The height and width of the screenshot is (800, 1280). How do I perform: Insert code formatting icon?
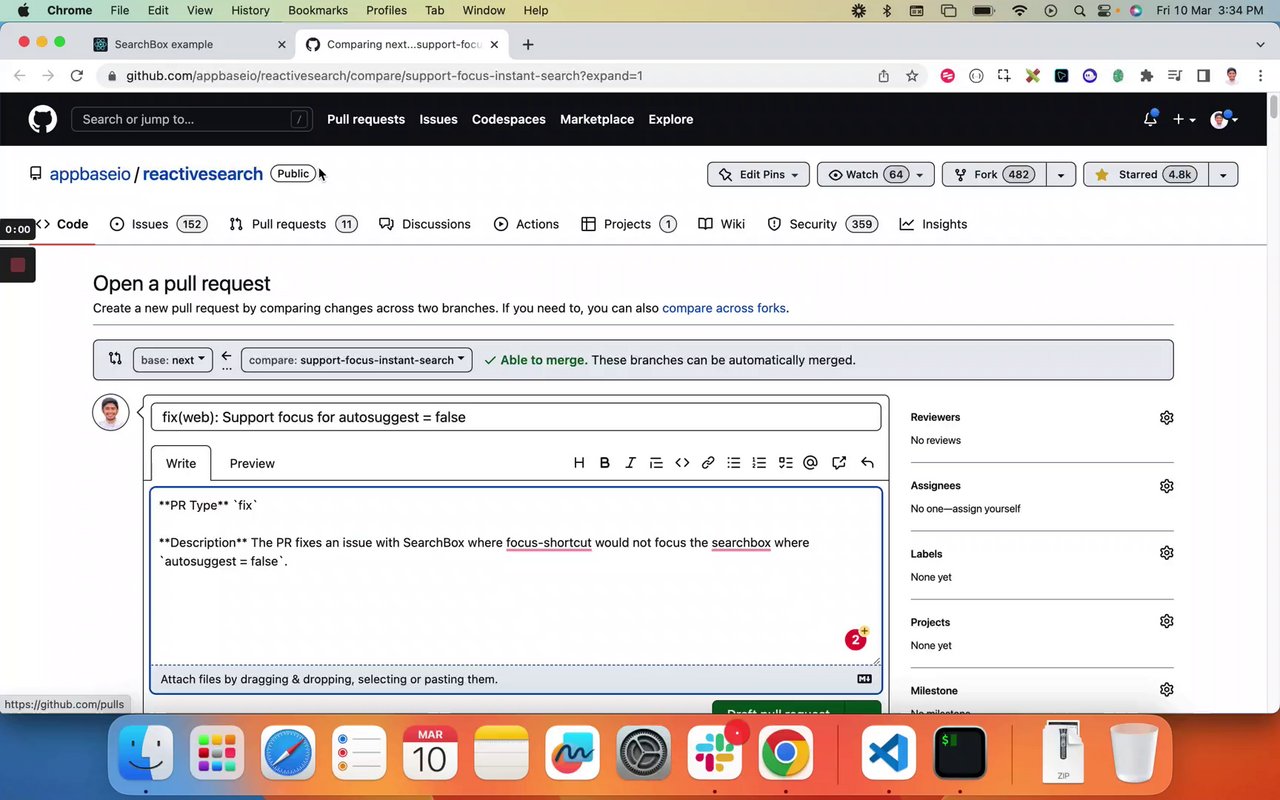682,463
